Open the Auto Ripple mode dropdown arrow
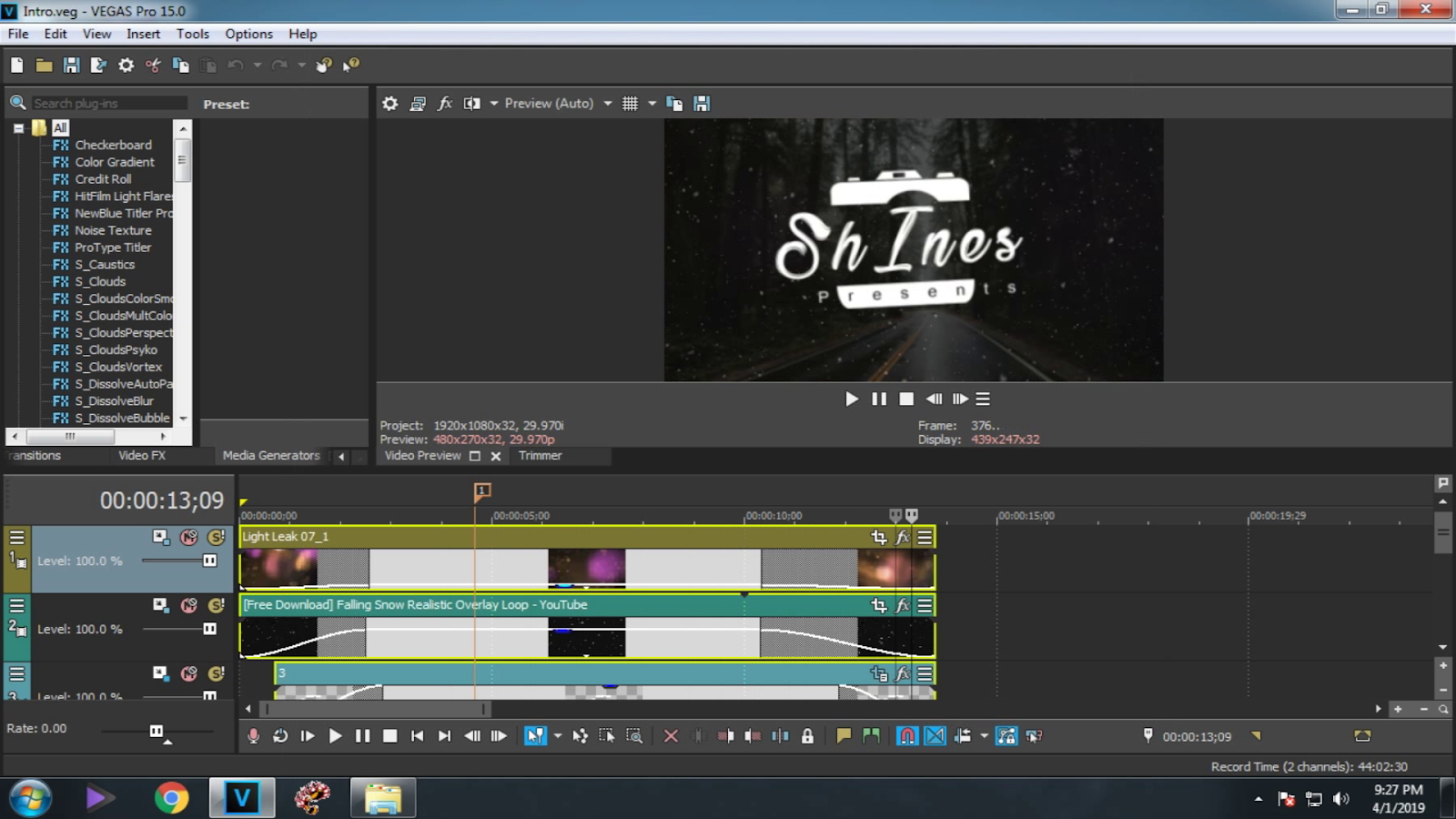Viewport: 1456px width, 819px height. (984, 736)
